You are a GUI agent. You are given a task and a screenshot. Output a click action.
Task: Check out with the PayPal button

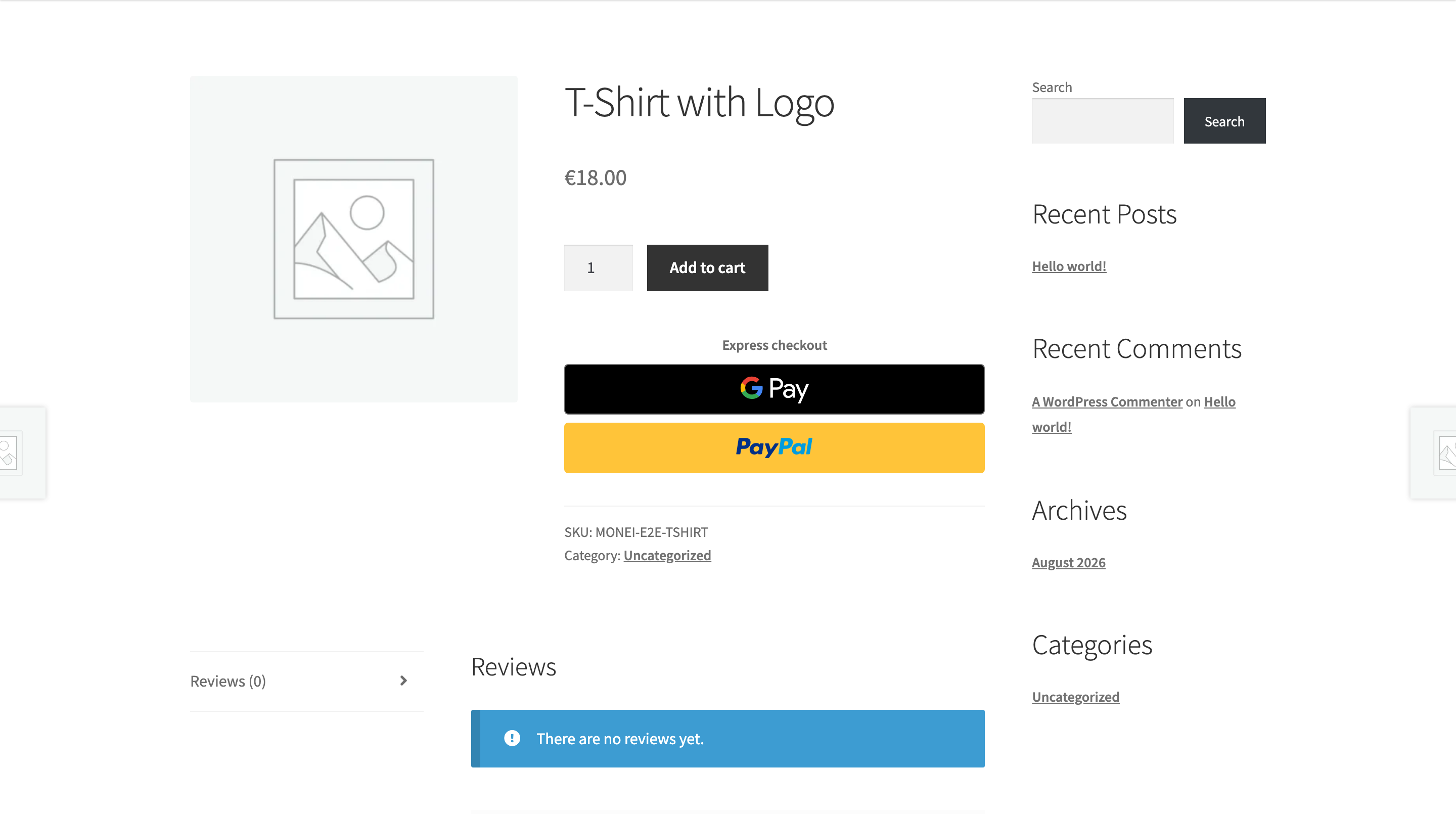coord(774,448)
